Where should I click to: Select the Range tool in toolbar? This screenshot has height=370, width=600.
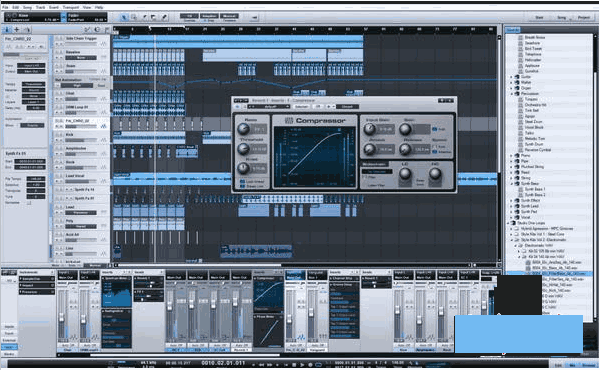point(134,17)
